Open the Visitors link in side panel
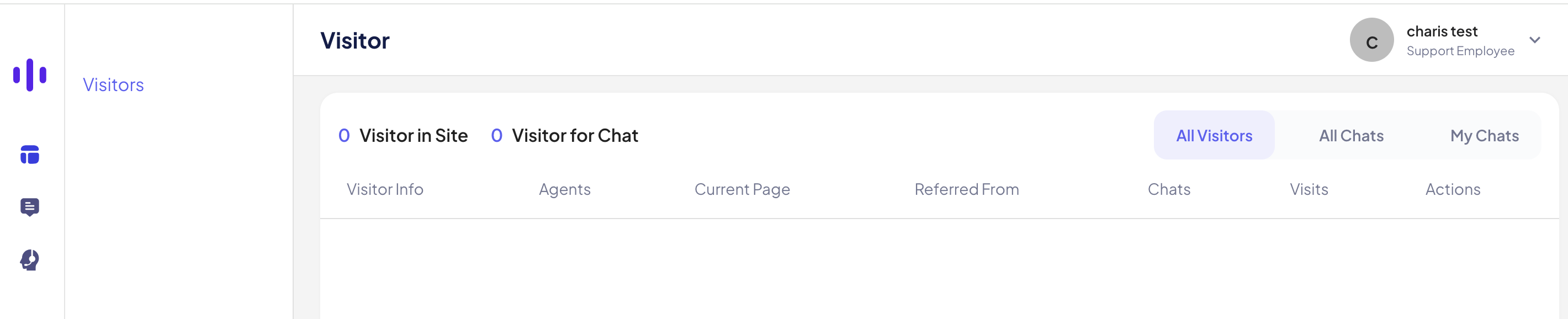Viewport: 1568px width, 319px height. (113, 84)
